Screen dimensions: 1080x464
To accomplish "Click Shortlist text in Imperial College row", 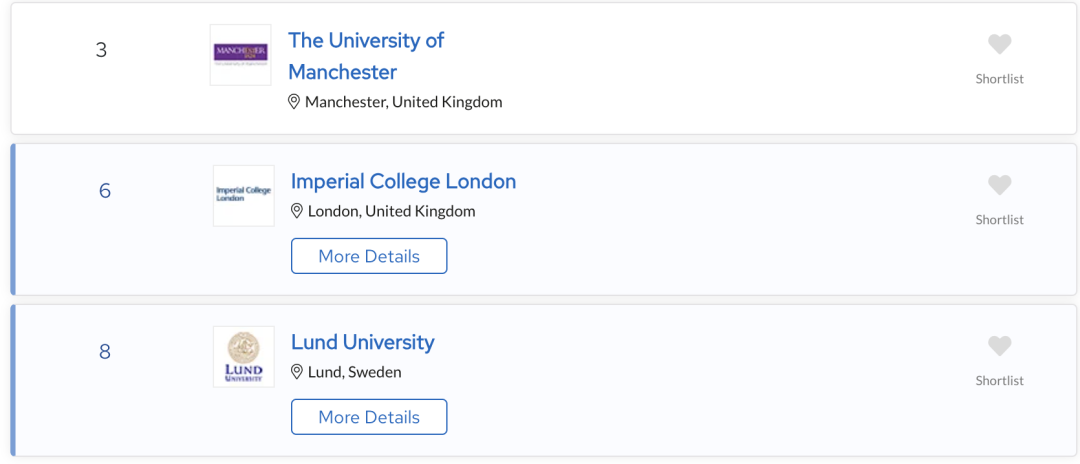I will coord(999,220).
